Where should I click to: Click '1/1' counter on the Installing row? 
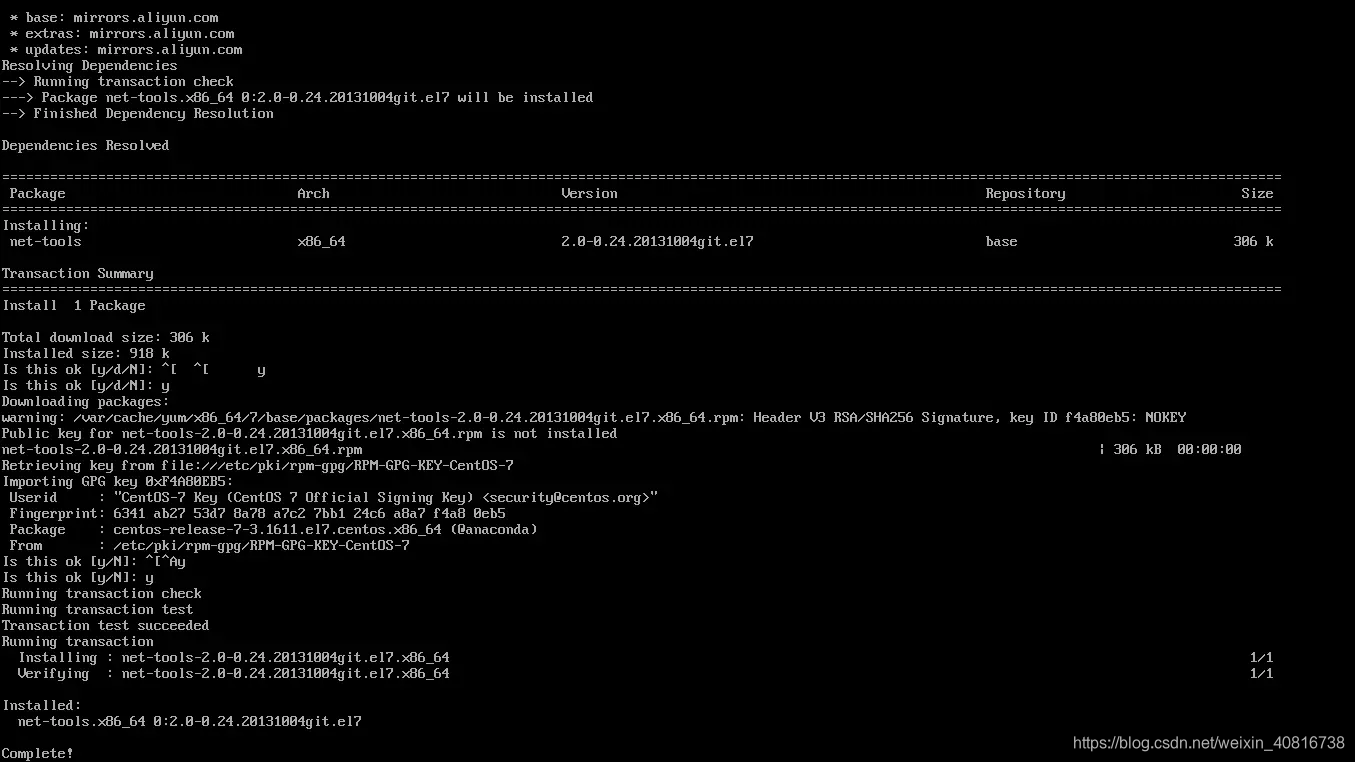(1262, 658)
